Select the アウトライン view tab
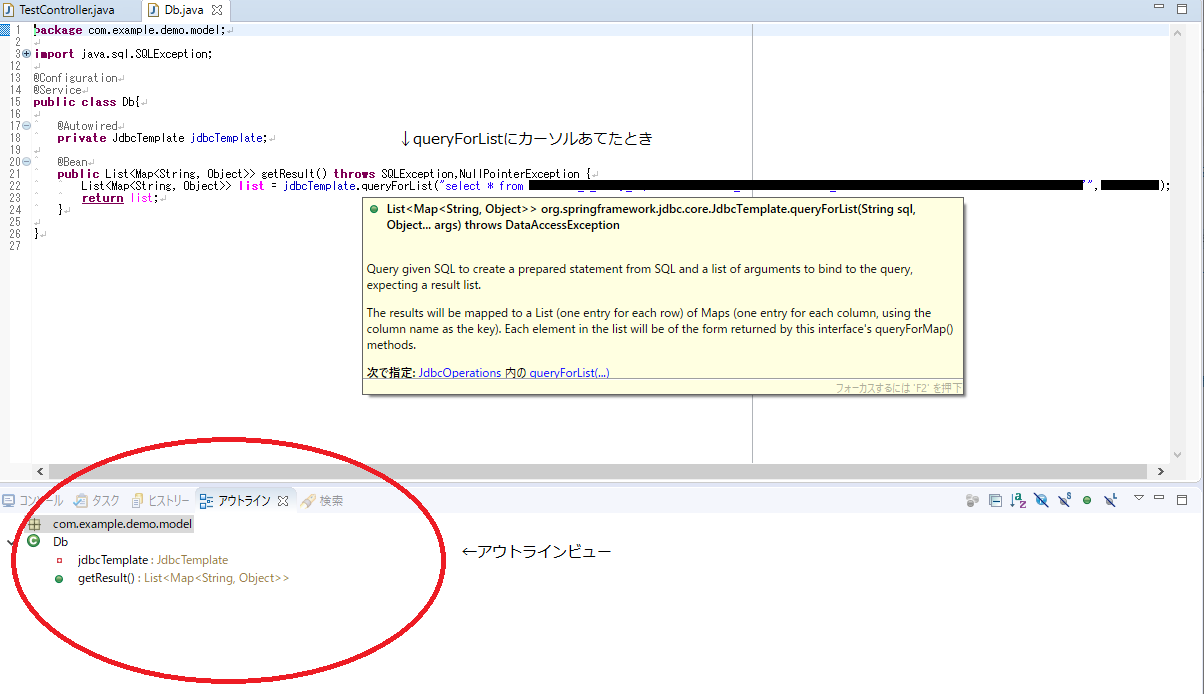 [x=244, y=500]
